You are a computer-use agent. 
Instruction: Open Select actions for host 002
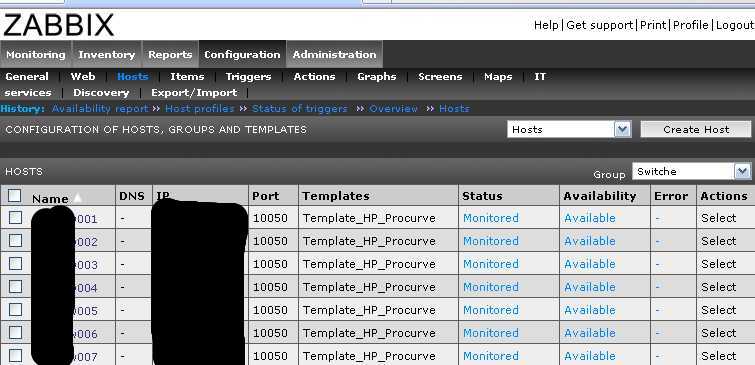click(718, 241)
